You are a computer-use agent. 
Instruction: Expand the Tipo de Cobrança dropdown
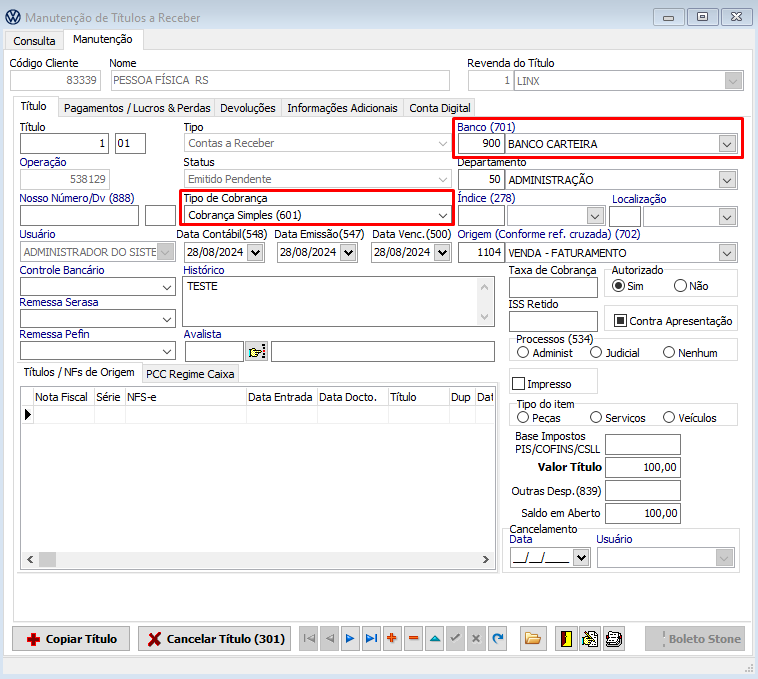pos(442,215)
